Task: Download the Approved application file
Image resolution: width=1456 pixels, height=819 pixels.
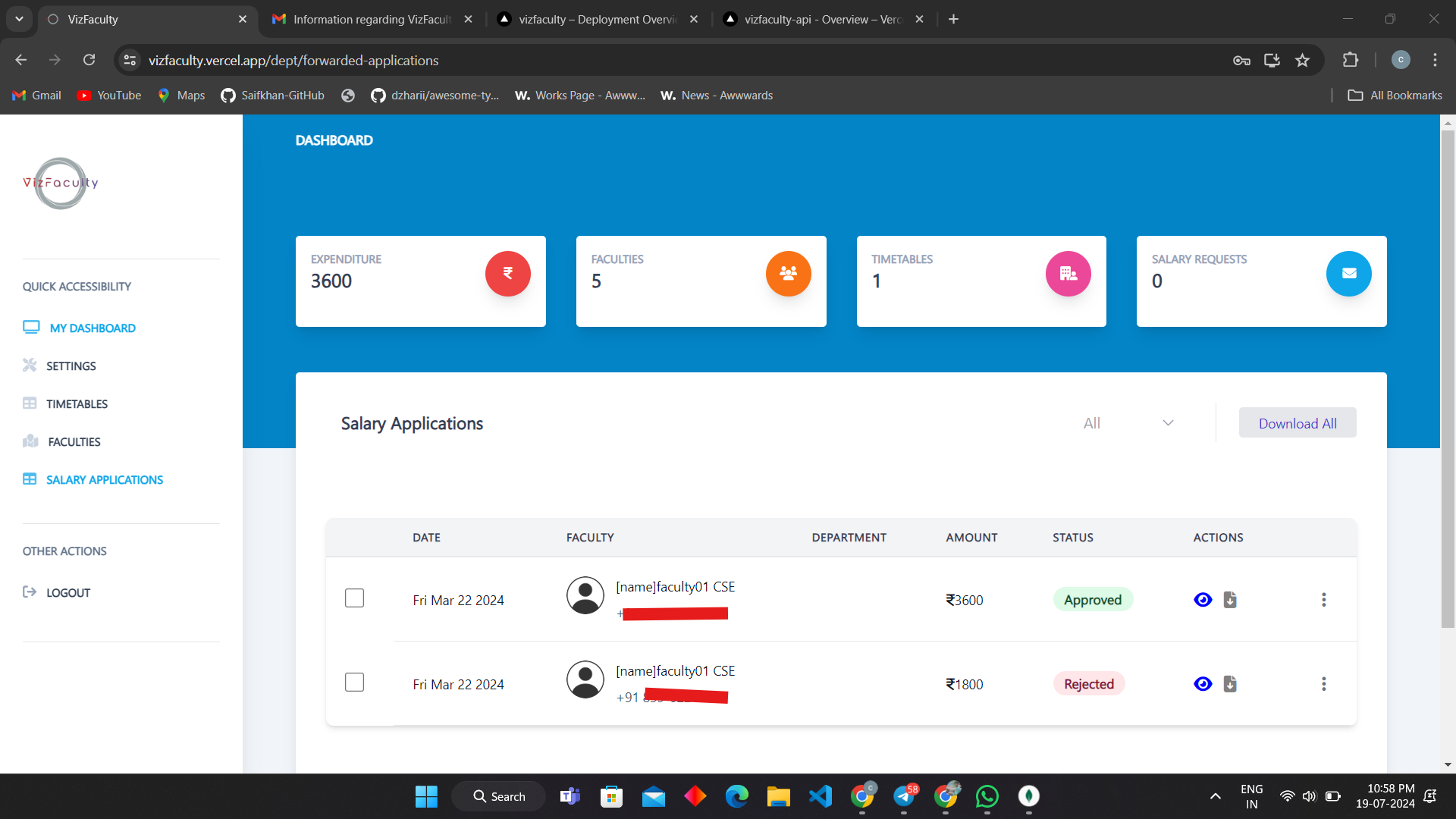Action: [1230, 600]
